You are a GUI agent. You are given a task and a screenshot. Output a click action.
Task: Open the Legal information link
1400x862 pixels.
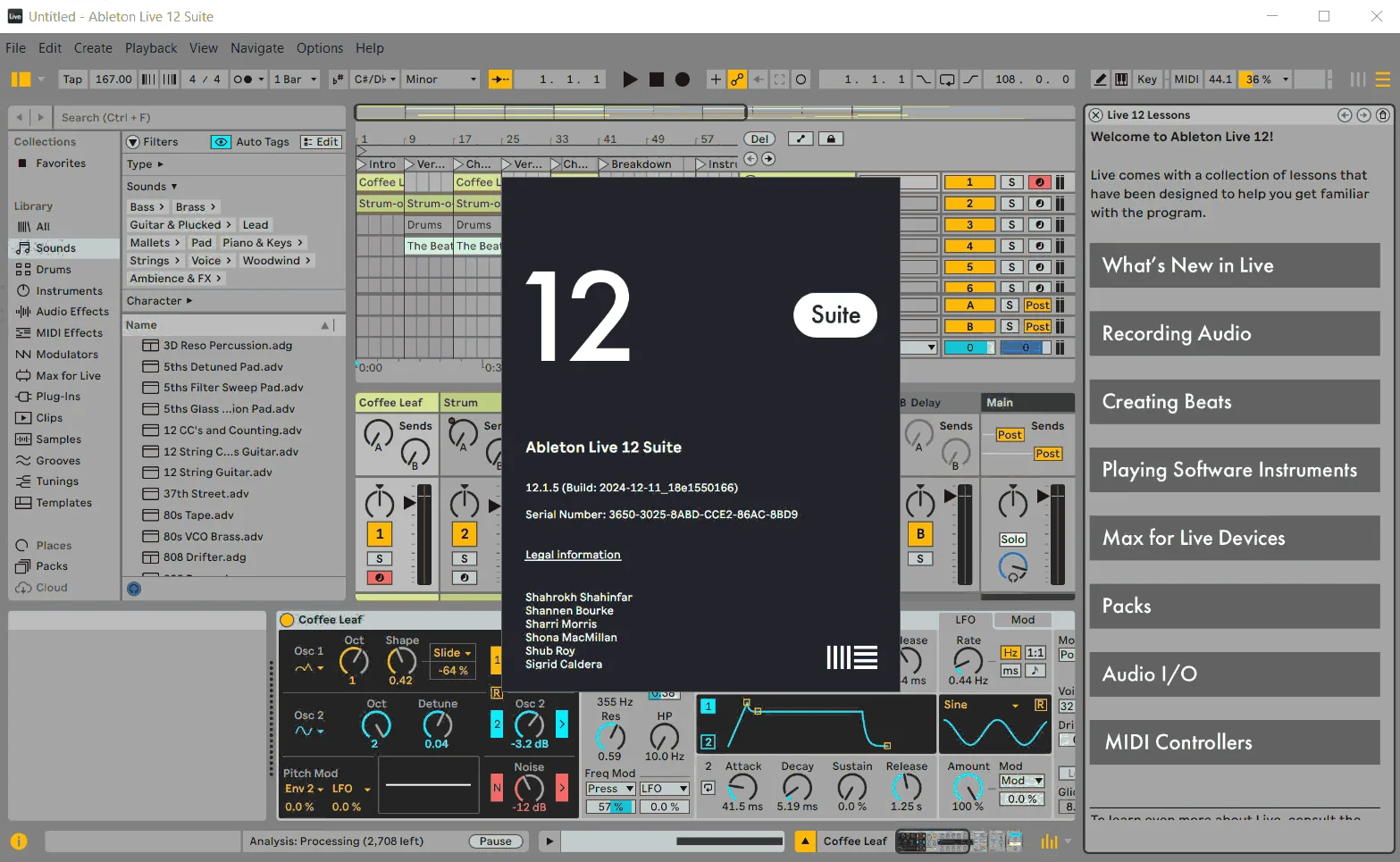click(x=573, y=555)
